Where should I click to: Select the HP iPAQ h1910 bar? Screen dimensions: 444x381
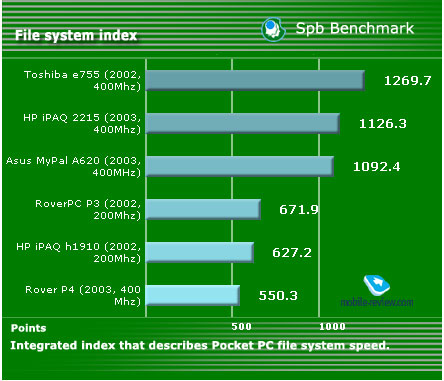(200, 252)
